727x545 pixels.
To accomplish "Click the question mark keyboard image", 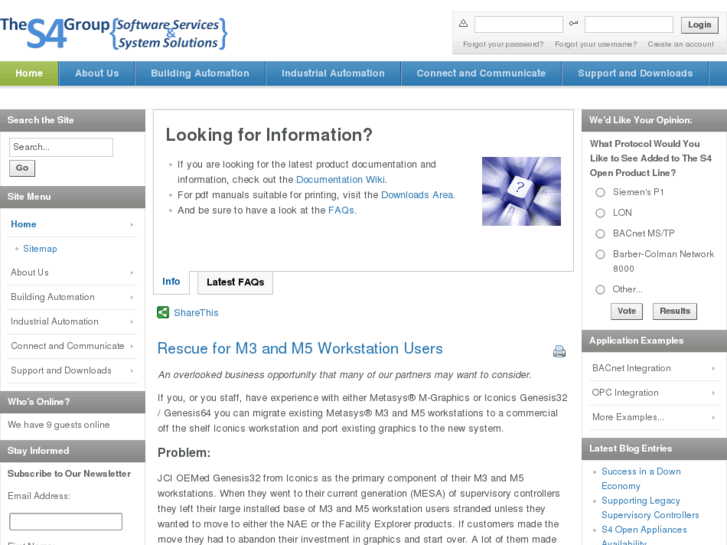I will (x=521, y=191).
